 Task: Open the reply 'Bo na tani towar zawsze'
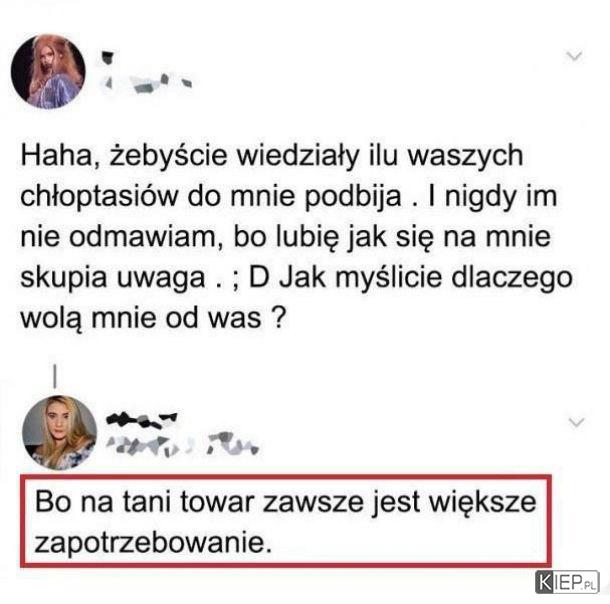tap(286, 521)
